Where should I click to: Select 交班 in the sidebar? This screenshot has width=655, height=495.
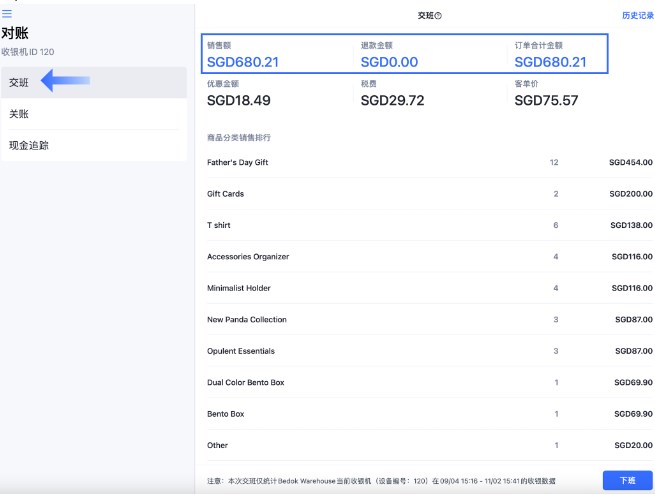19,83
